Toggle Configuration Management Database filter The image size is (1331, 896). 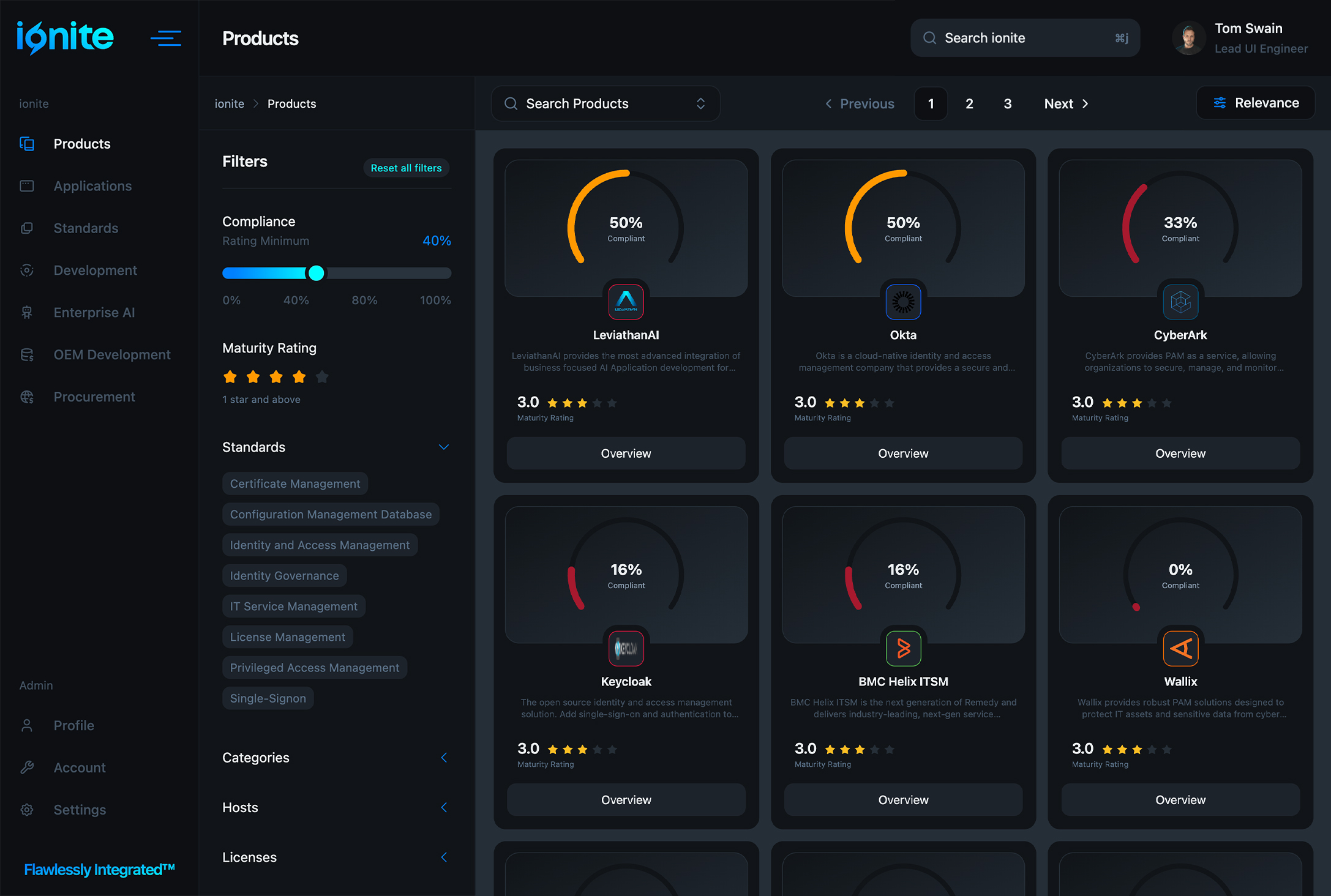coord(331,514)
